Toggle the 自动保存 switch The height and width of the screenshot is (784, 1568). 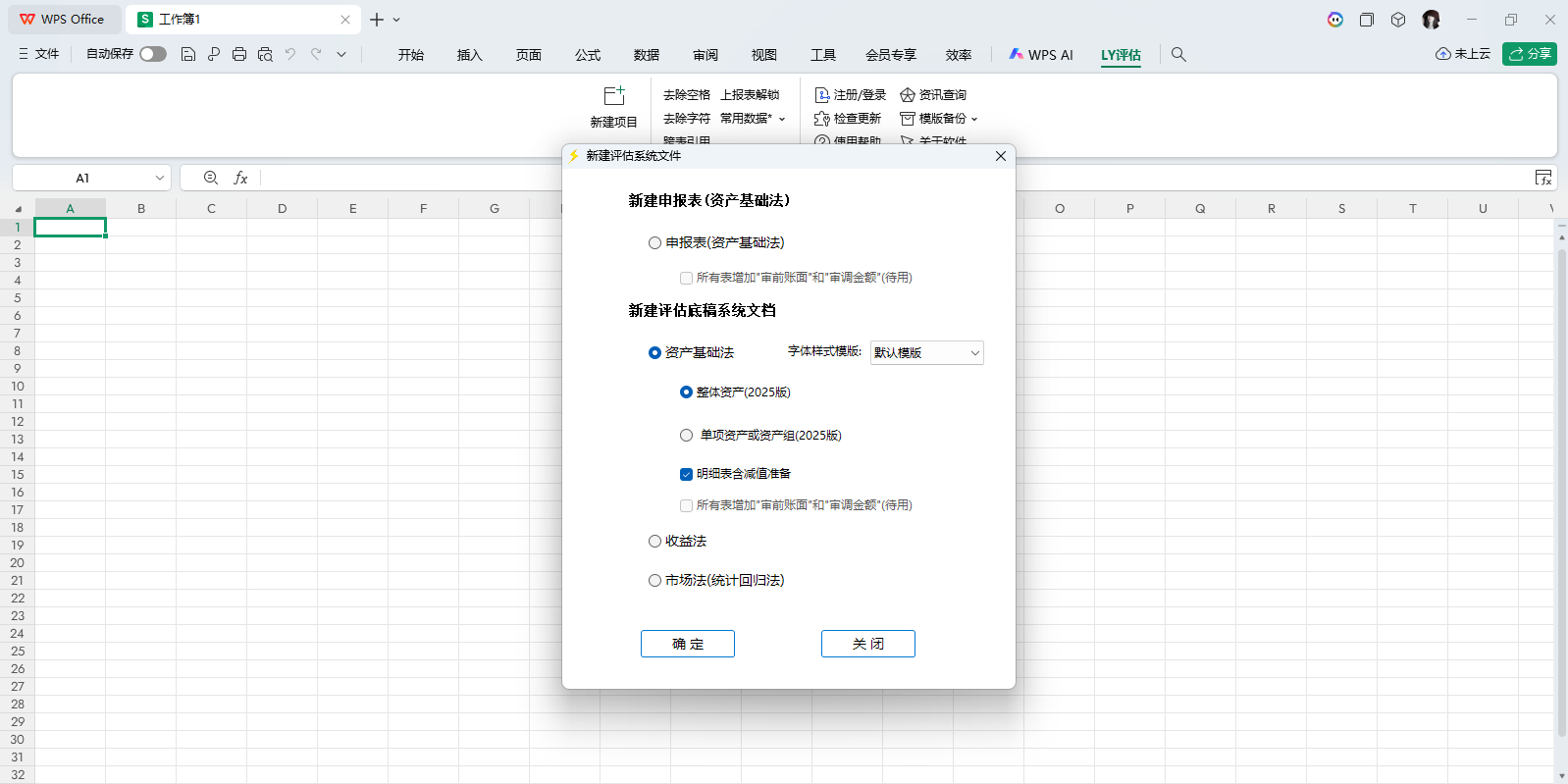pos(152,55)
